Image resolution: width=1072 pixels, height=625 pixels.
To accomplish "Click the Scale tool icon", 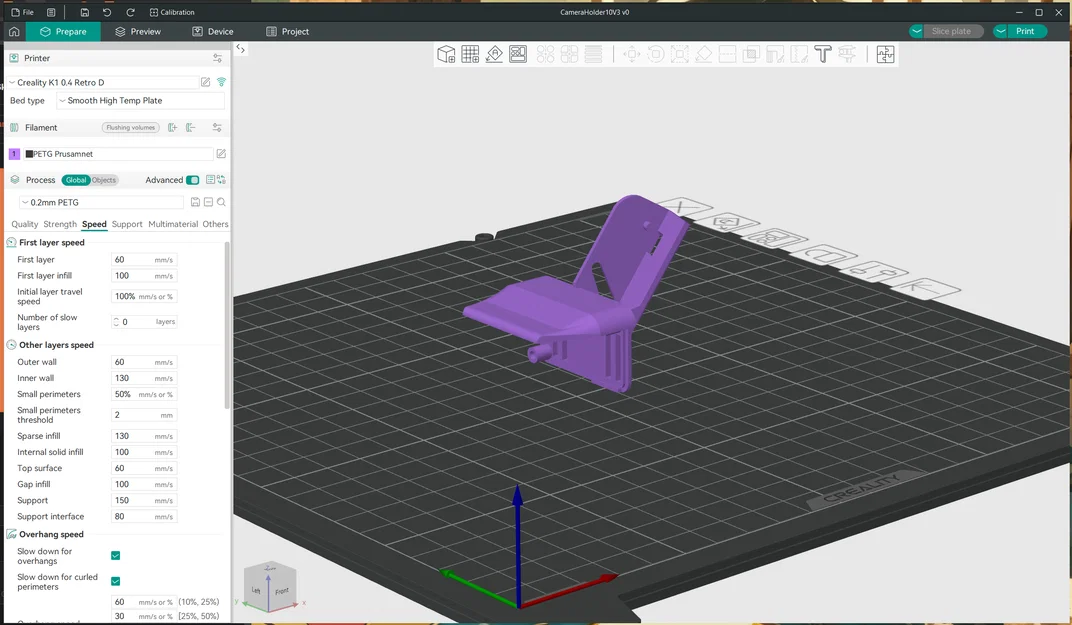I will pyautogui.click(x=680, y=54).
